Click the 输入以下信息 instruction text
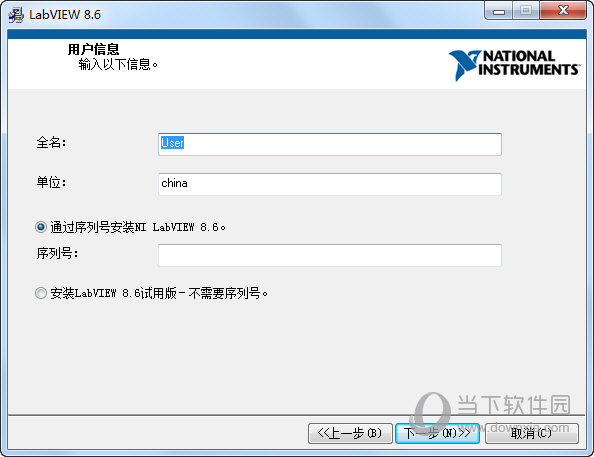 pyautogui.click(x=118, y=64)
